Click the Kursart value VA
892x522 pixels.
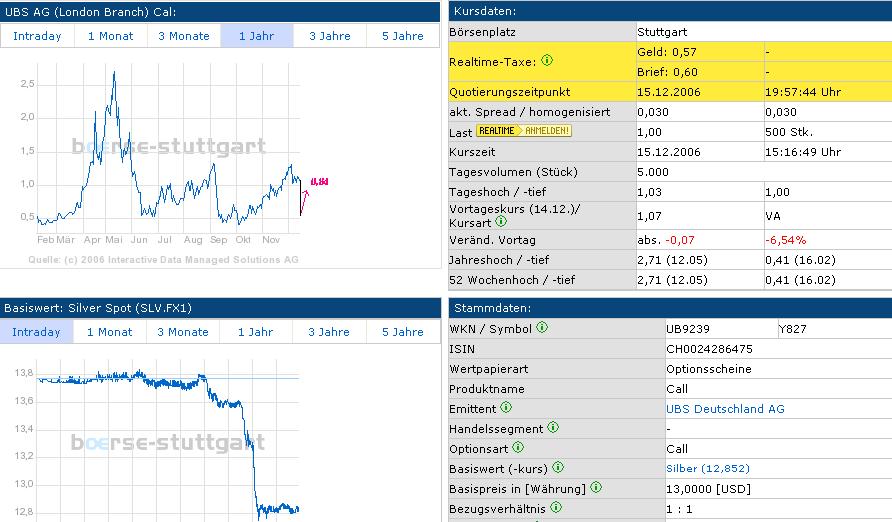[773, 216]
